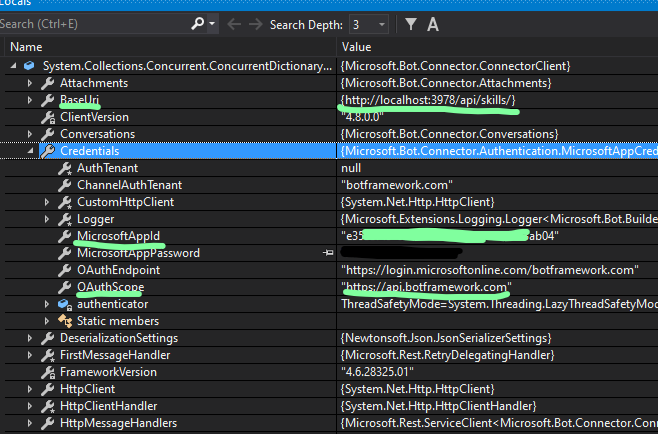Screen dimensions: 658x434
Task: Select the OAuthEndpoint row name
Action: tap(118, 270)
